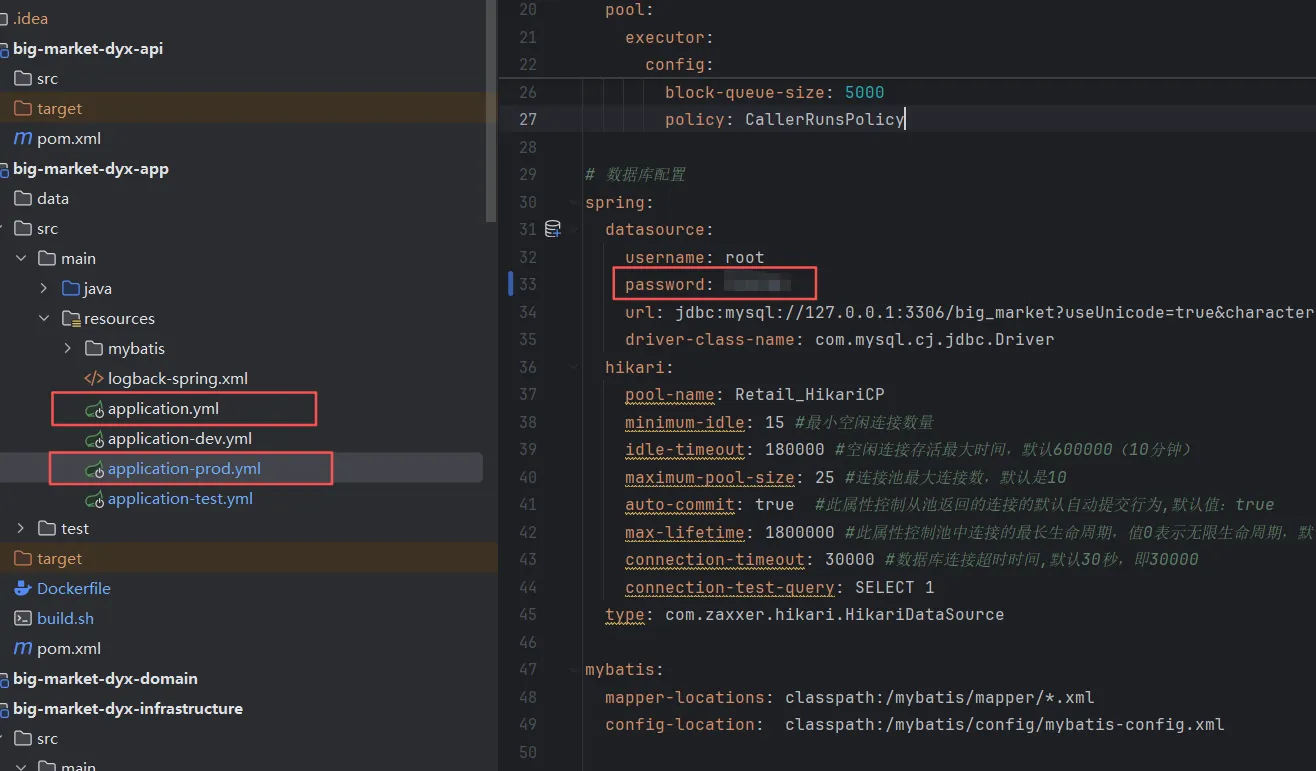
Task: Click the database gutter icon beside datasource
Action: point(552,230)
